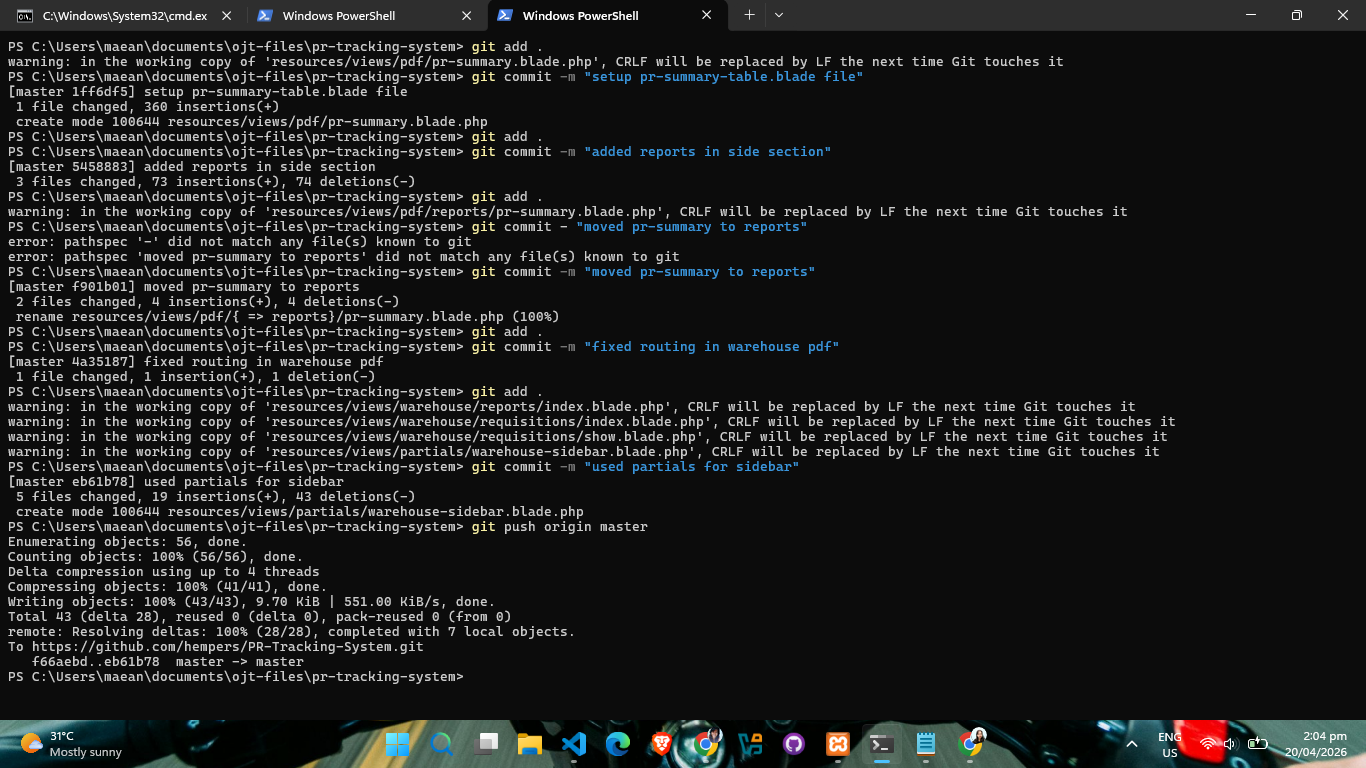The width and height of the screenshot is (1366, 768).
Task: Open Task View from taskbar
Action: coord(486,744)
